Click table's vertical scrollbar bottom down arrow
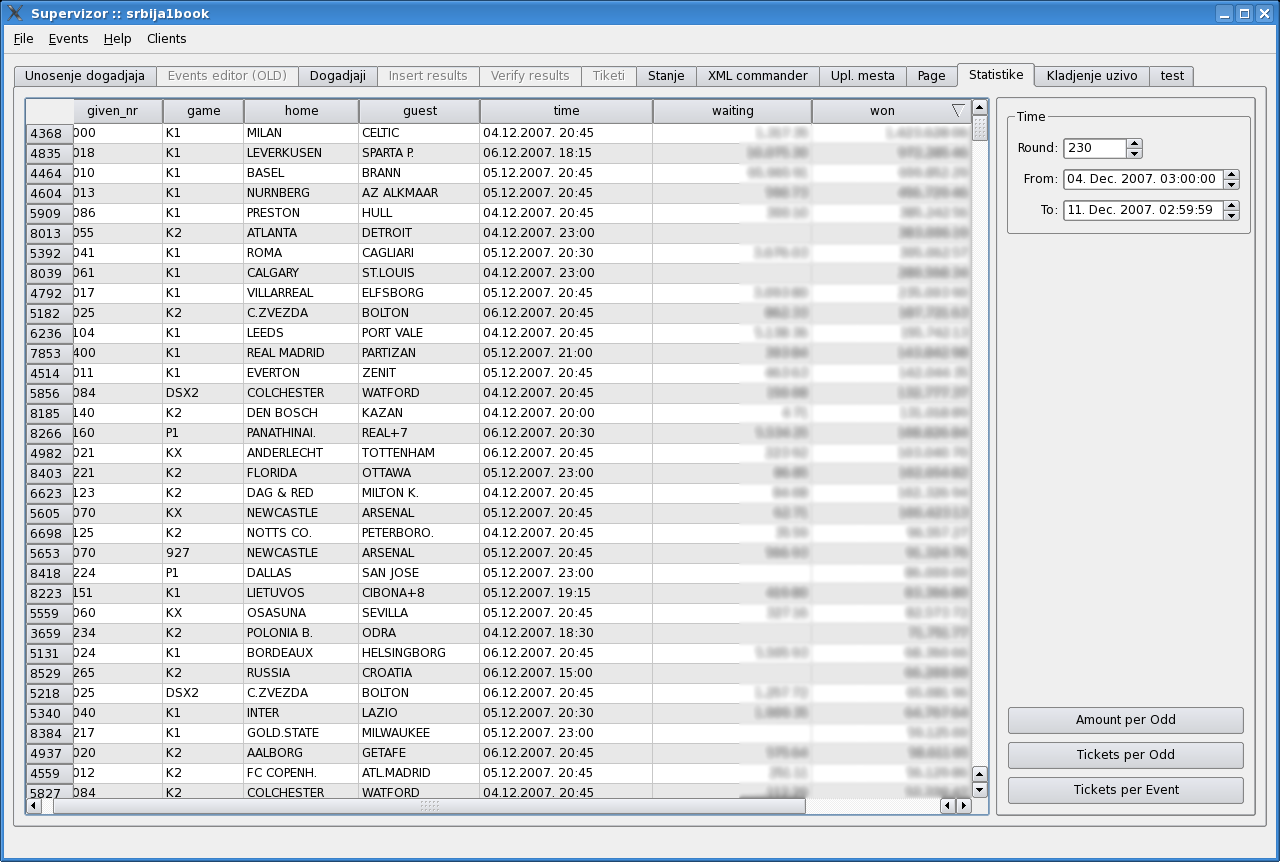 click(979, 789)
